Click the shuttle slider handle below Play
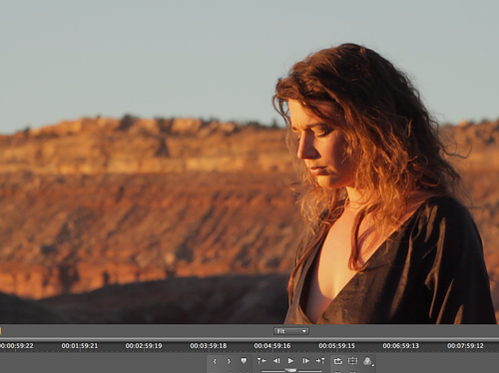This screenshot has width=499, height=373. (x=291, y=370)
